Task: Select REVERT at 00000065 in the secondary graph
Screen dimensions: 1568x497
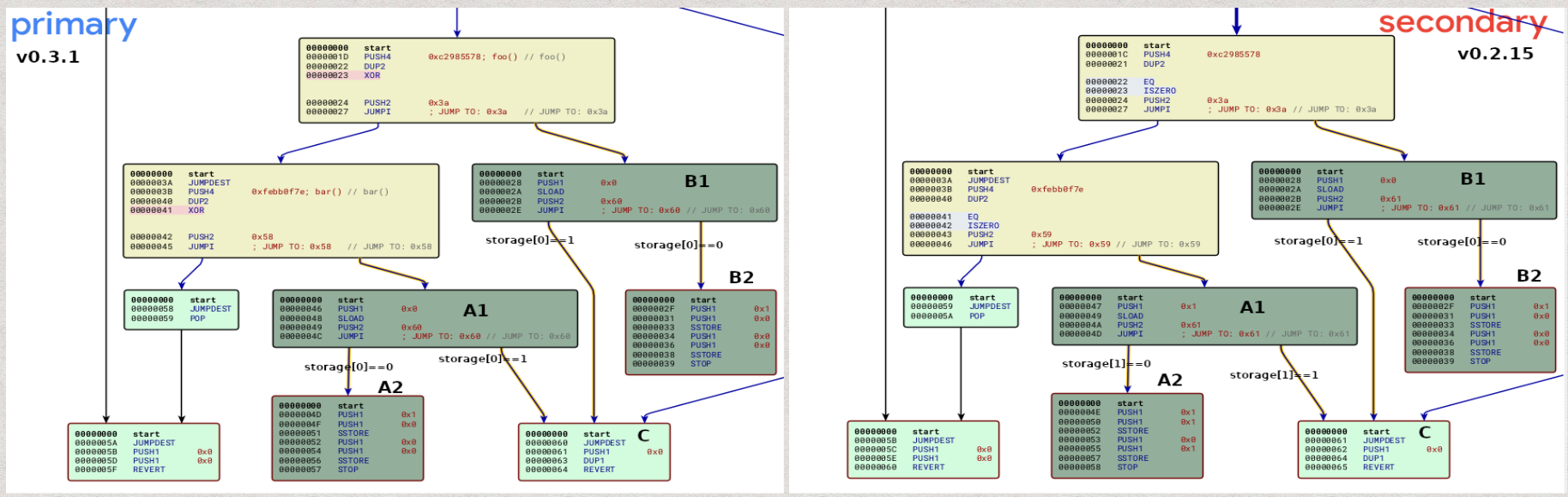Action: pos(1350,467)
